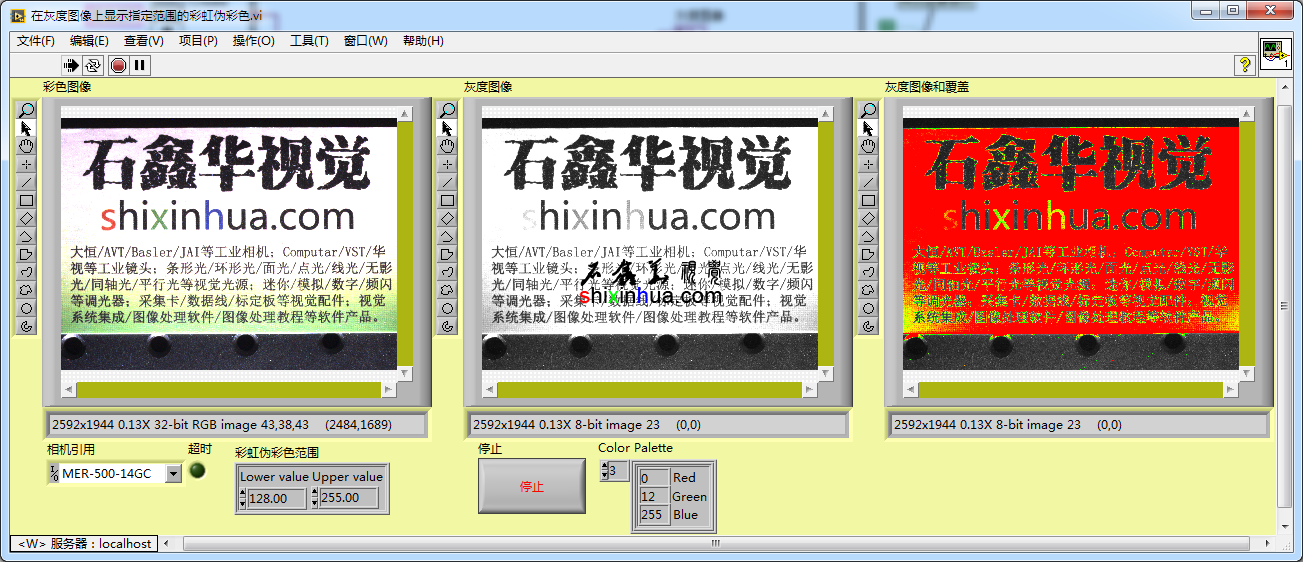Open the 窗口(W) menu
The image size is (1303, 562).
365,41
